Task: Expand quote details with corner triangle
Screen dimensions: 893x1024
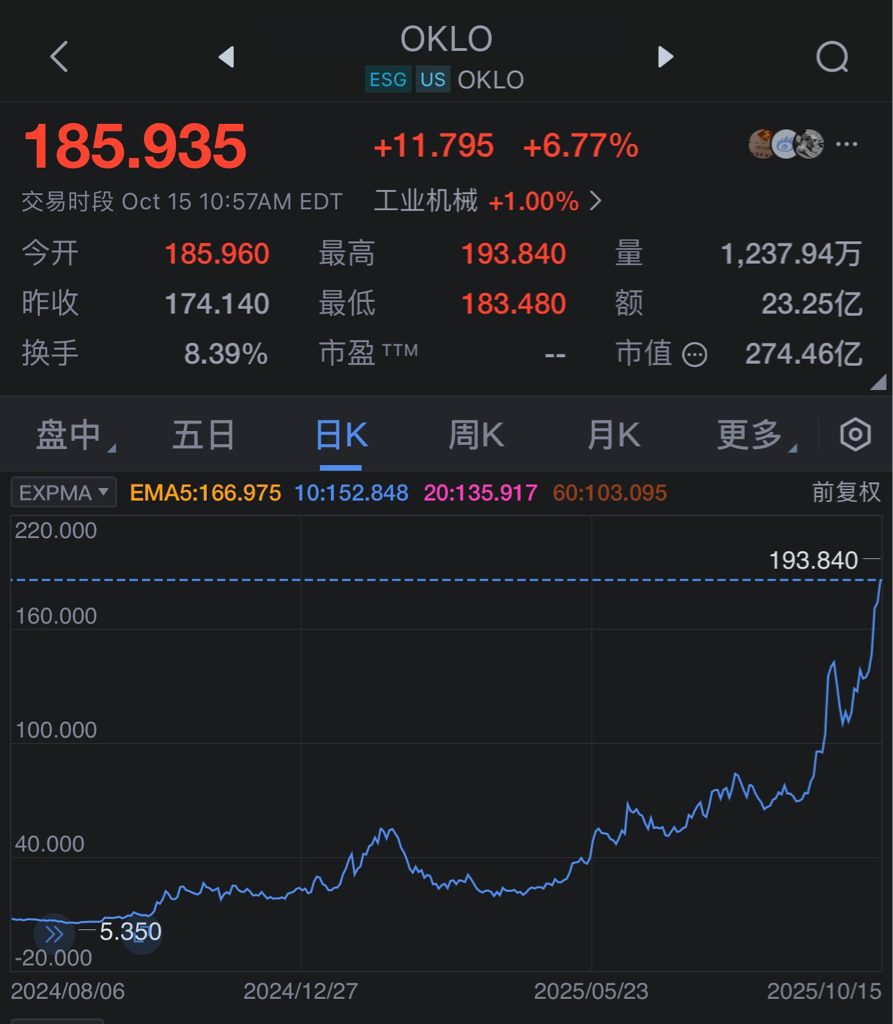Action: click(878, 382)
